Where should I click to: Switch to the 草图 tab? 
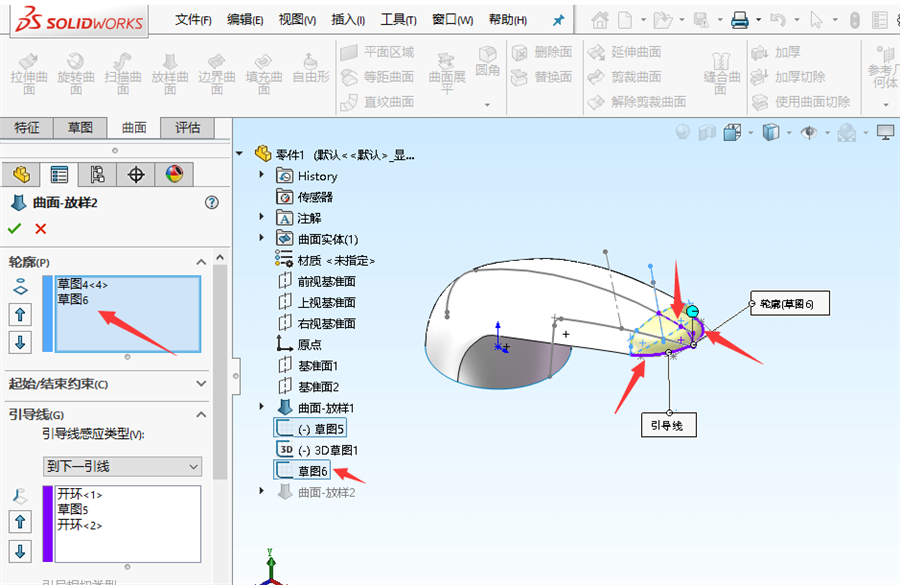80,127
